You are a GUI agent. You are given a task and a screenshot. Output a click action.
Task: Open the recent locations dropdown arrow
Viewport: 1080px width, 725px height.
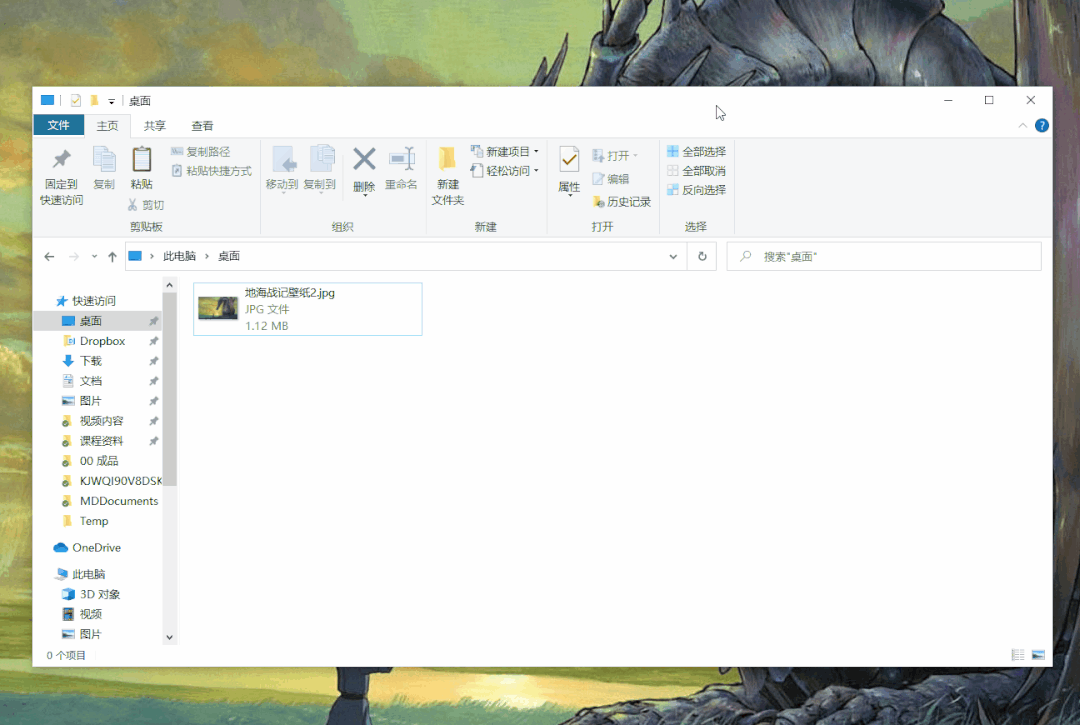pos(94,257)
